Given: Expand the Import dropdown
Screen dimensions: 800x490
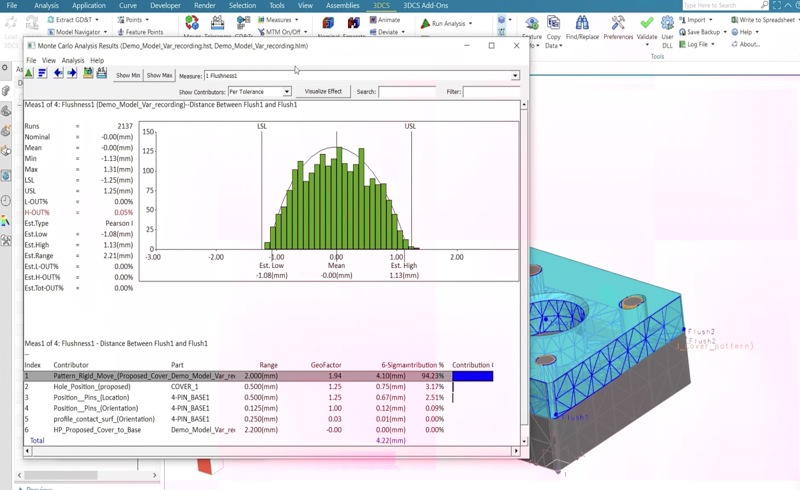Looking at the screenshot, I should (711, 19).
